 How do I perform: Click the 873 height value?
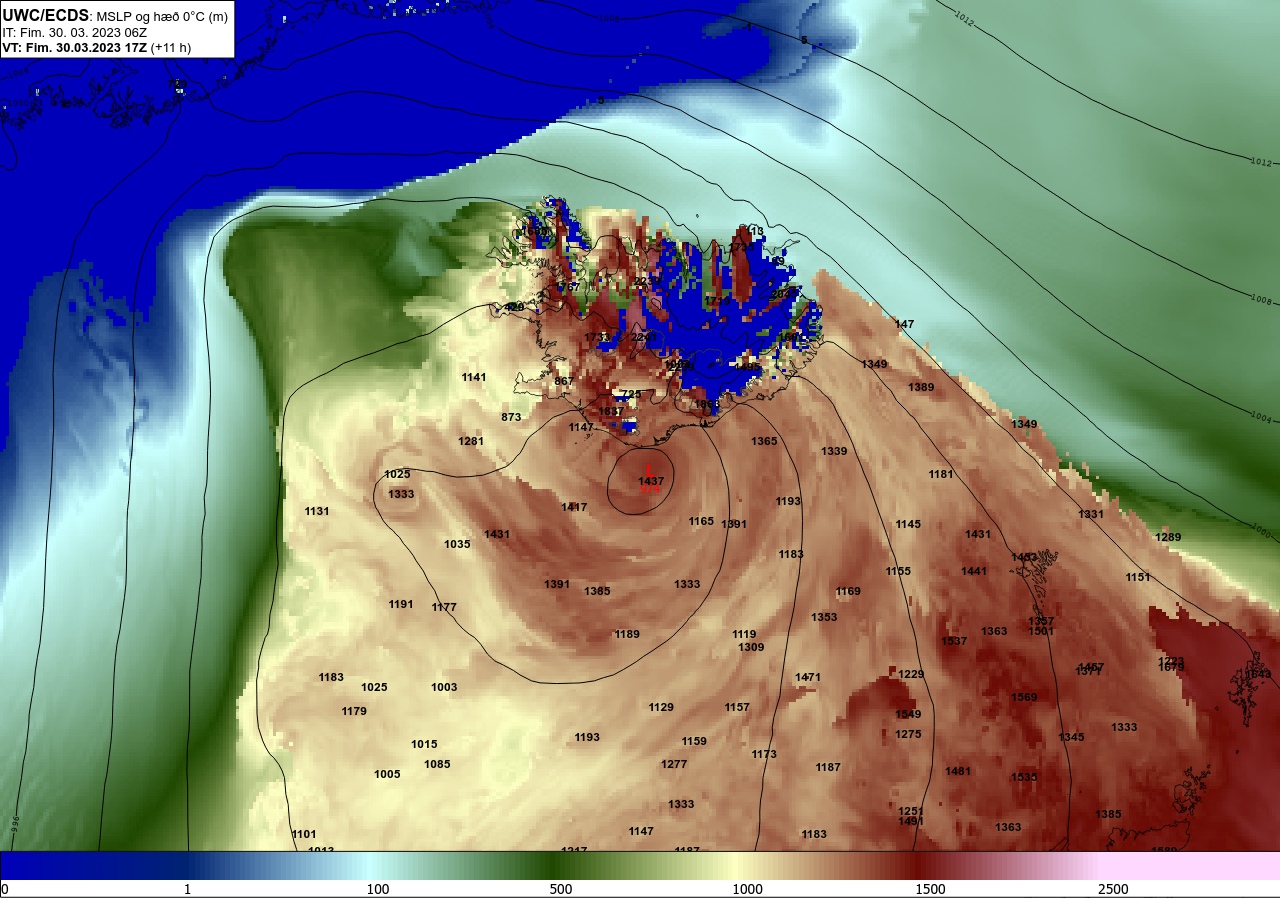tap(511, 417)
